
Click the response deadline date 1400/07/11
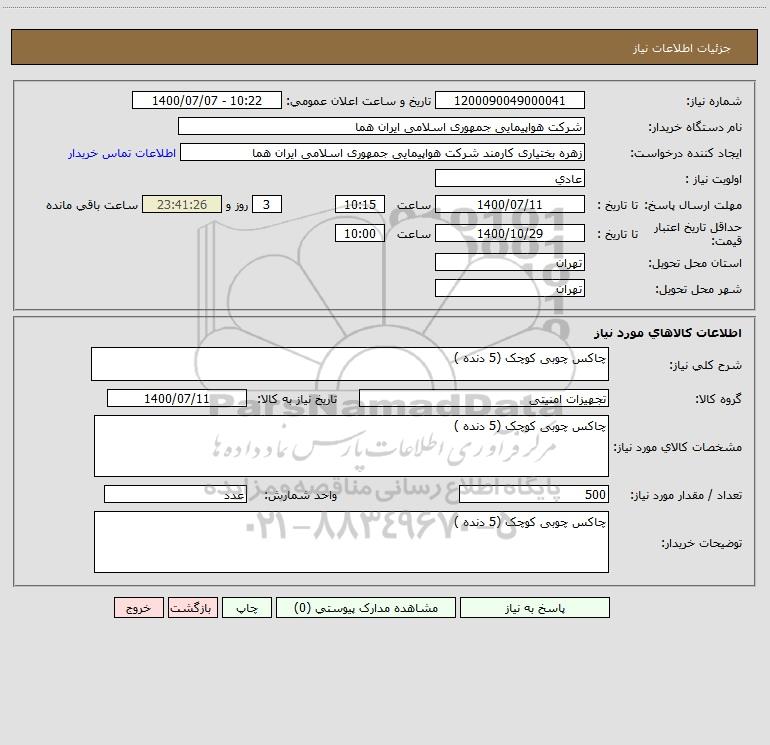point(510,204)
